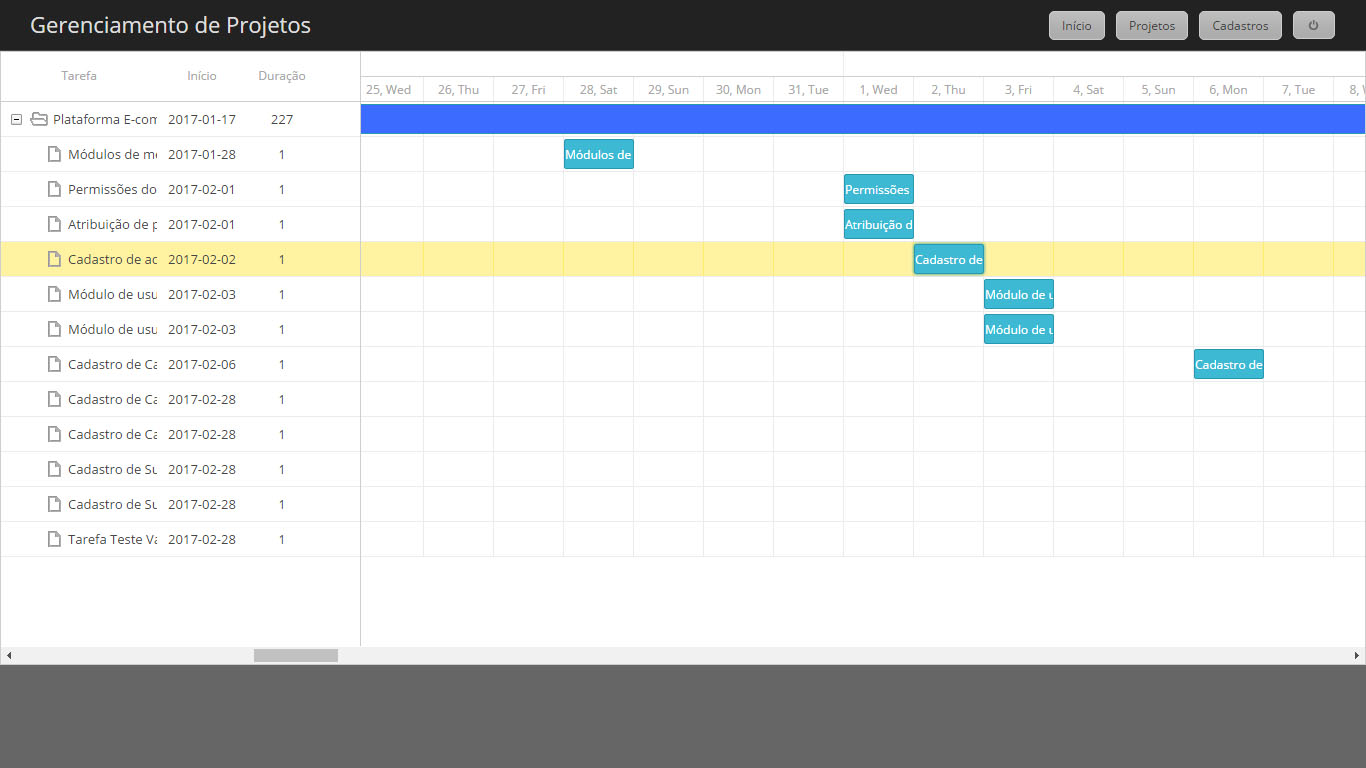
Task: Open the Cadastros navigation button
Action: click(x=1240, y=26)
